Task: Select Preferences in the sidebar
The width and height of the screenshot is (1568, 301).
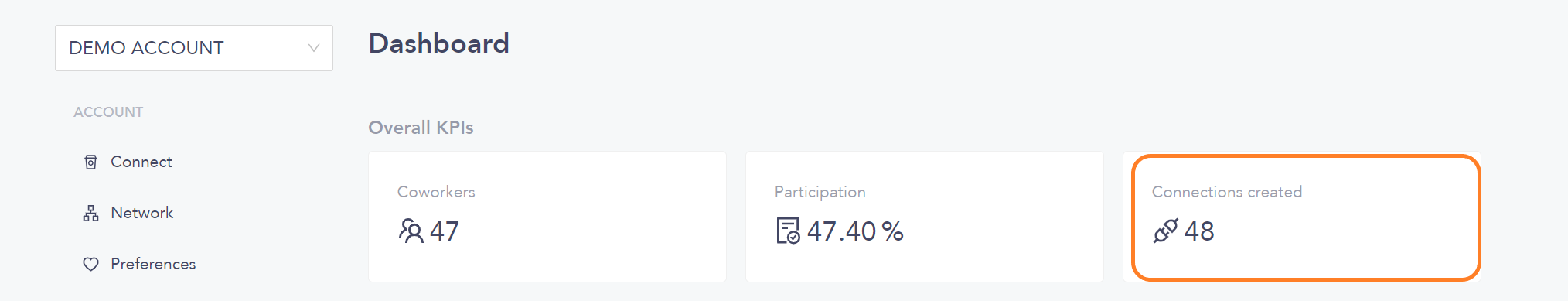Action: point(153,264)
